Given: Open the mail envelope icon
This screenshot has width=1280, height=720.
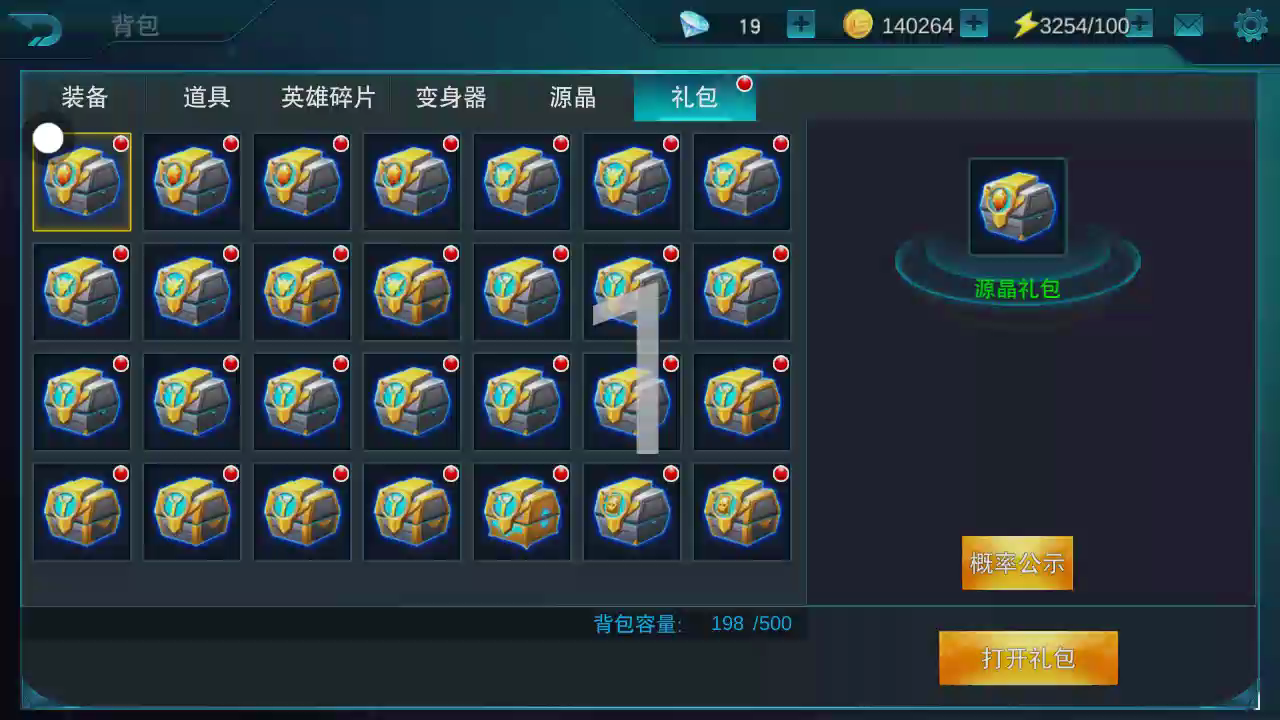Looking at the screenshot, I should (x=1188, y=25).
